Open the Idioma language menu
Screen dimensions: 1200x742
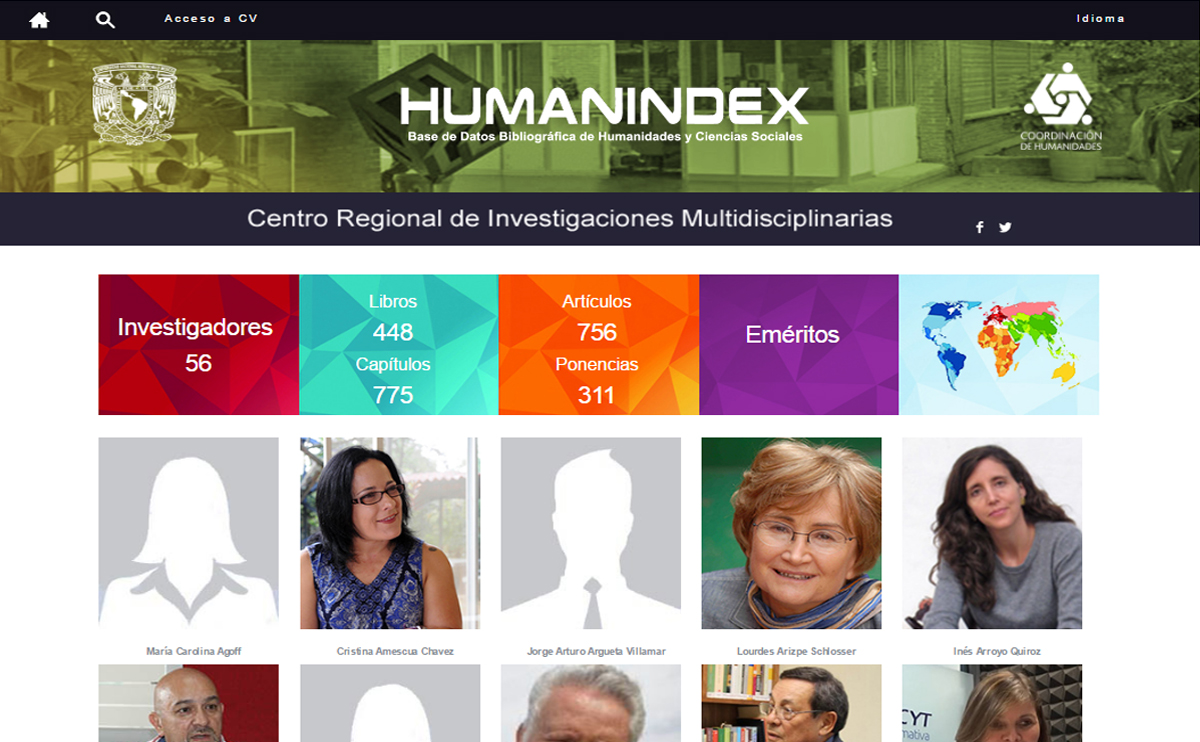pyautogui.click(x=1100, y=19)
